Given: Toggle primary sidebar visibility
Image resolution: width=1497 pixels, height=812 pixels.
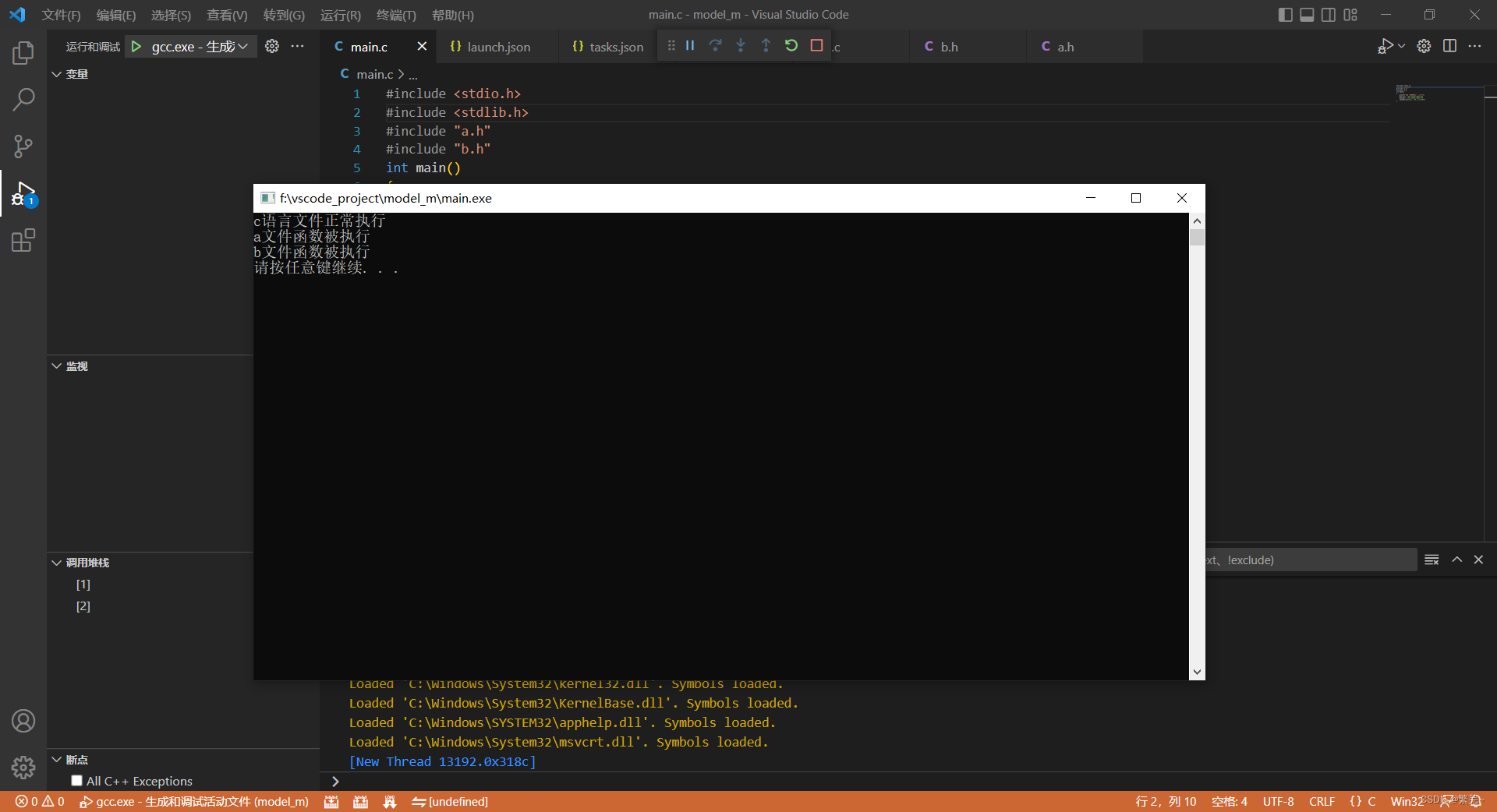Looking at the screenshot, I should (x=1286, y=15).
